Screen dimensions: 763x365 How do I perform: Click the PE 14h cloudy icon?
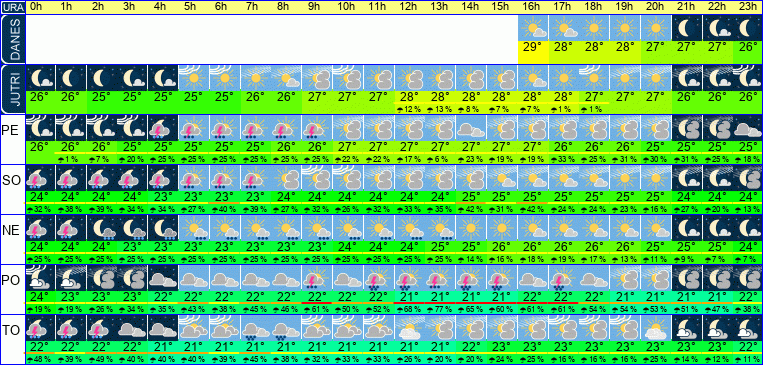pyautogui.click(x=471, y=128)
